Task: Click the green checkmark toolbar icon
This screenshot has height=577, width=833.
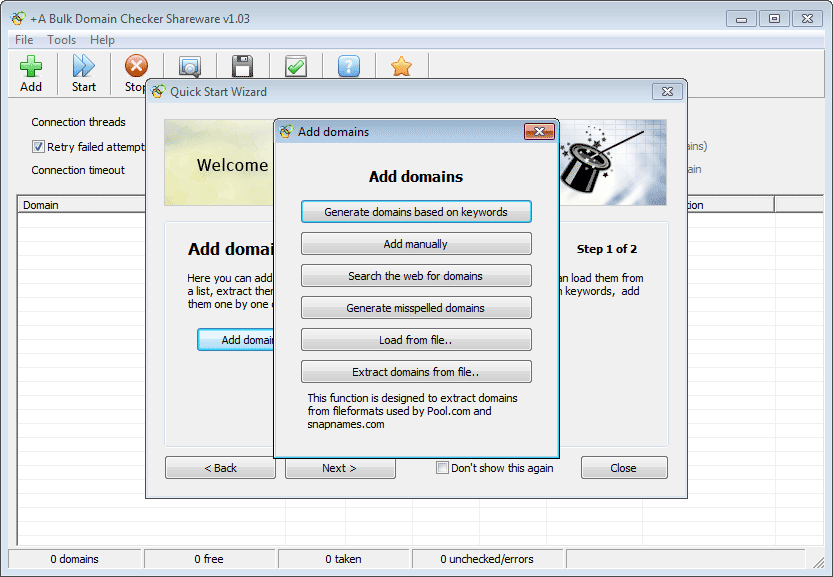Action: coord(296,66)
